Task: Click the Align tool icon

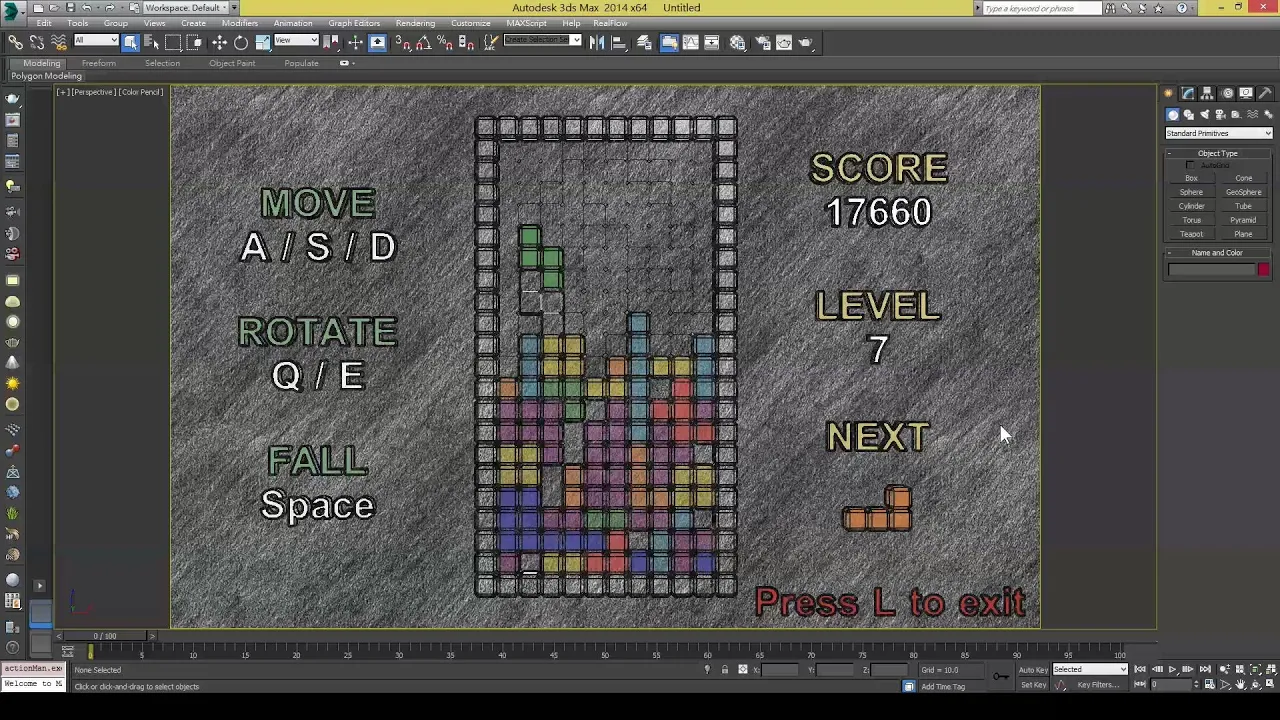Action: [620, 42]
